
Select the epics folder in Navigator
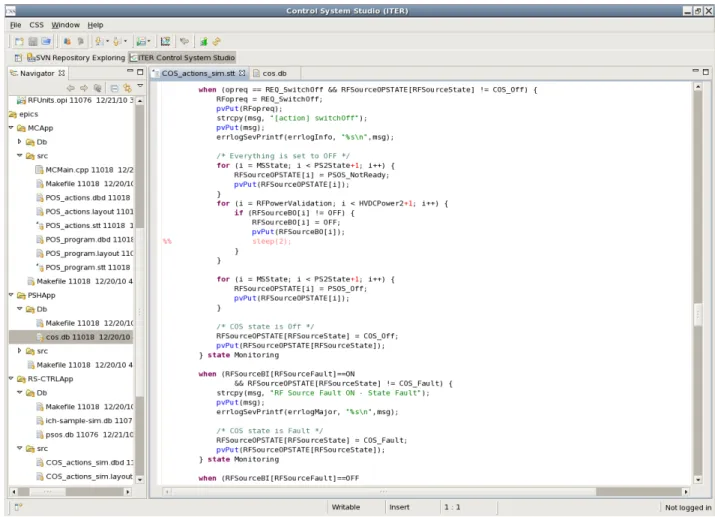(24, 114)
